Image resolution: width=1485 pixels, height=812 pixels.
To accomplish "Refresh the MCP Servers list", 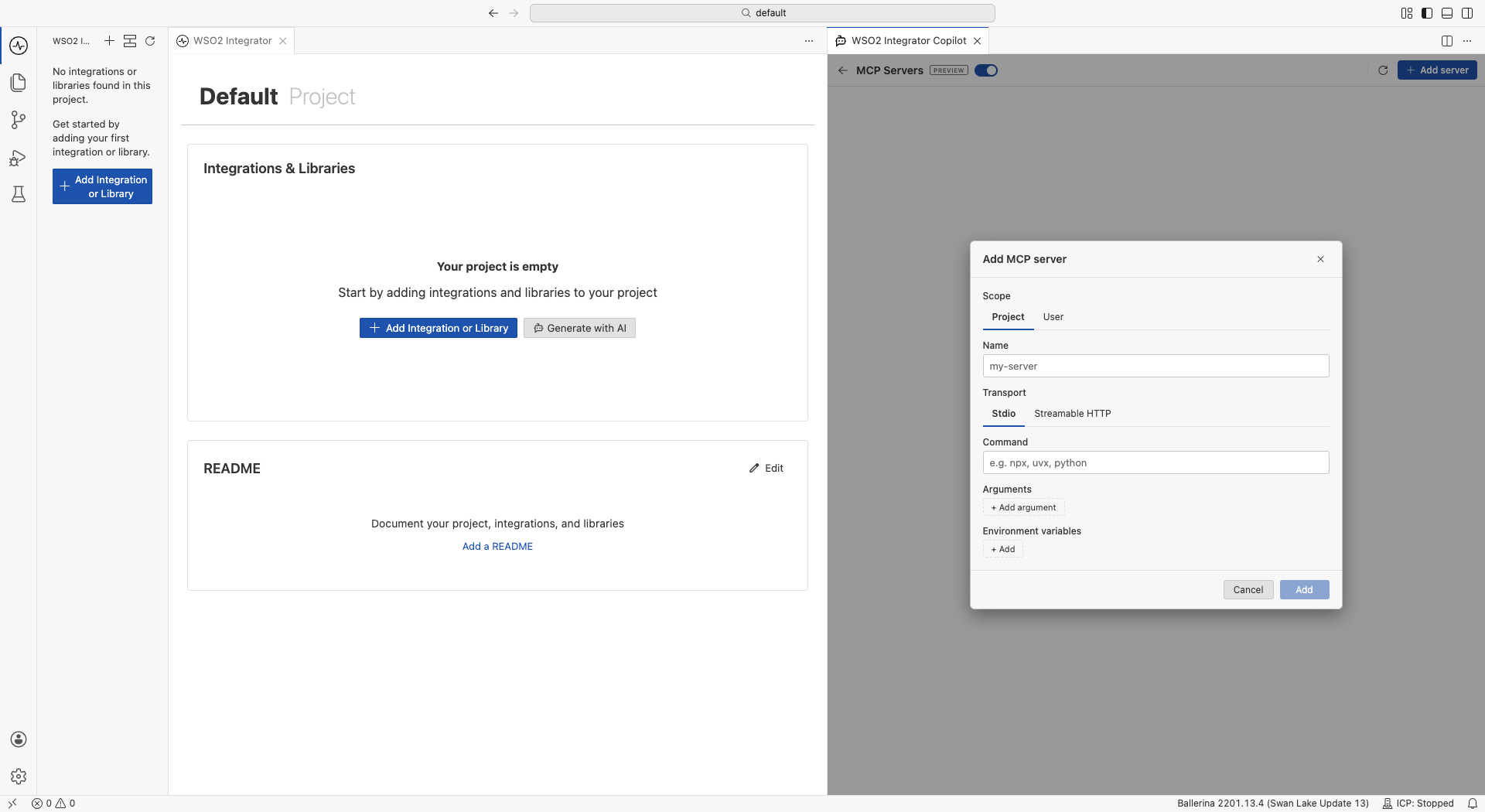I will 1383,70.
